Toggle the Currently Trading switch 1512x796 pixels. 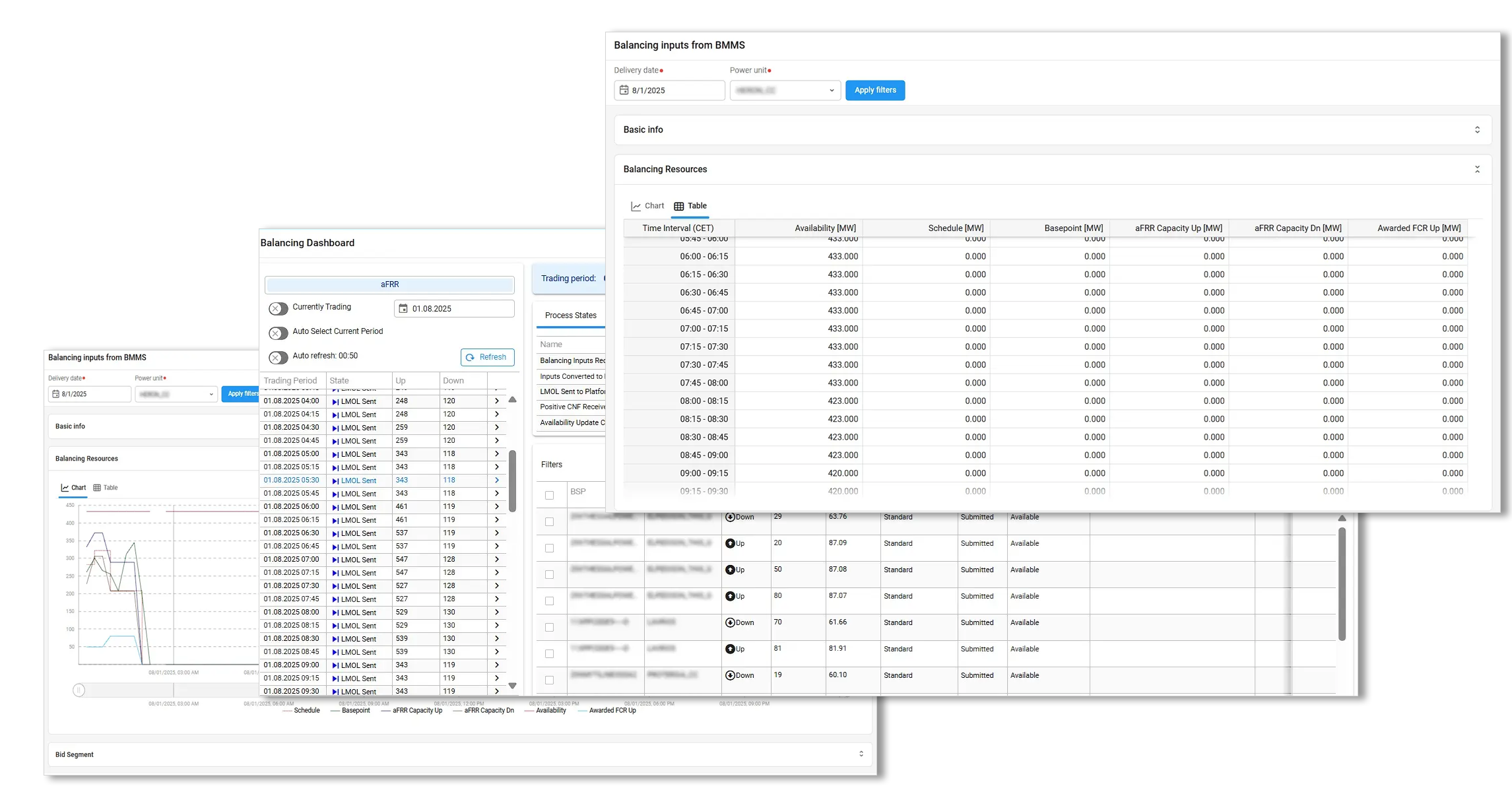point(278,308)
